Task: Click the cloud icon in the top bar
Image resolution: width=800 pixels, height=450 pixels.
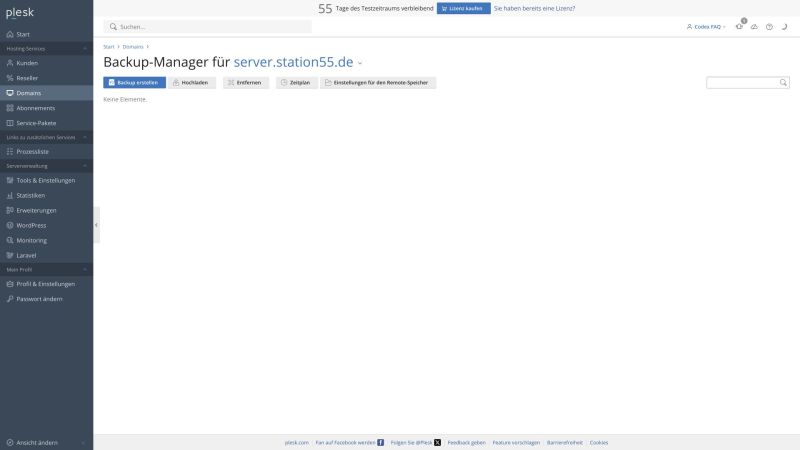Action: click(754, 27)
